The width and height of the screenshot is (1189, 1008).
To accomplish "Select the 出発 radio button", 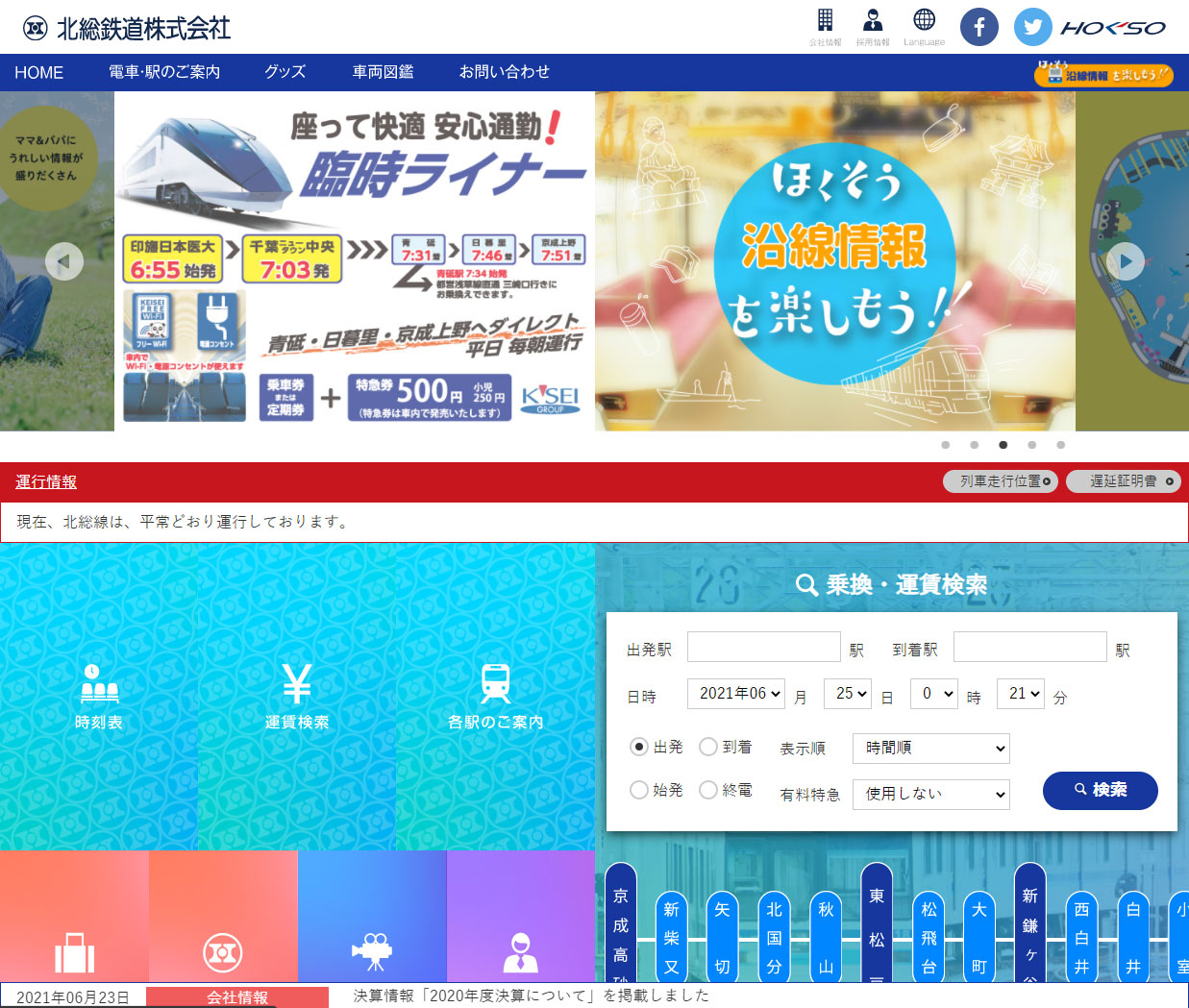I will pyautogui.click(x=639, y=747).
